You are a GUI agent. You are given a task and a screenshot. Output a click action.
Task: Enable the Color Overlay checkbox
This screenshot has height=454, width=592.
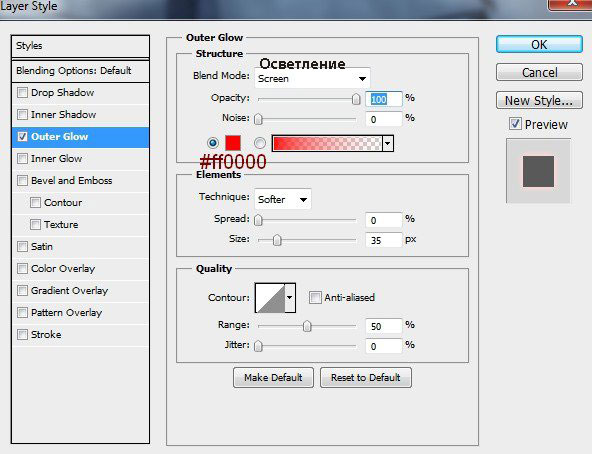(x=23, y=269)
